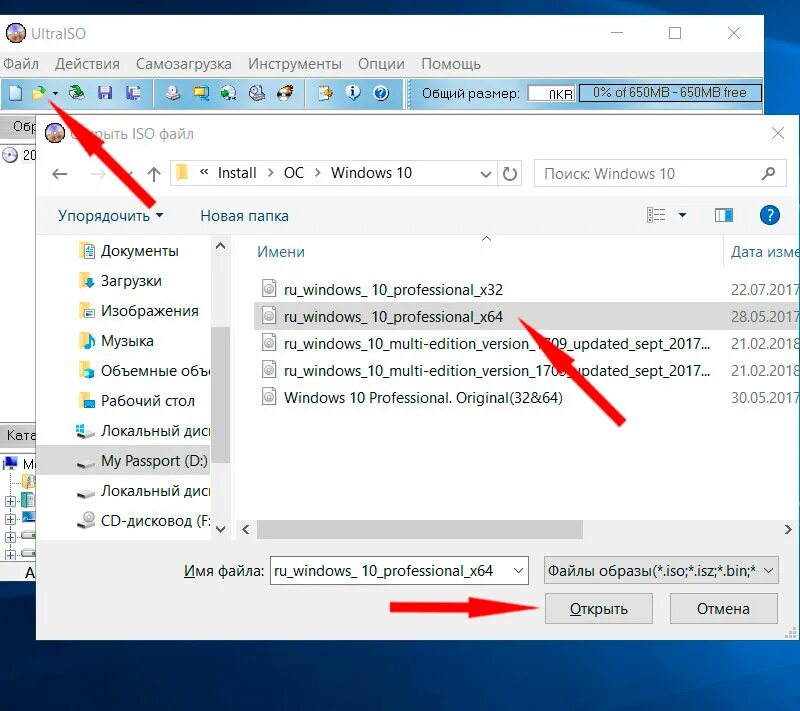Click the file list scroll left arrow
The width and height of the screenshot is (800, 711).
point(246,529)
